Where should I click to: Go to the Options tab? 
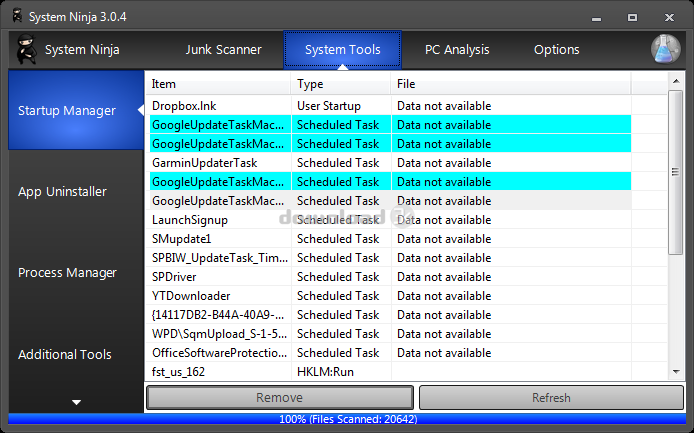(556, 50)
